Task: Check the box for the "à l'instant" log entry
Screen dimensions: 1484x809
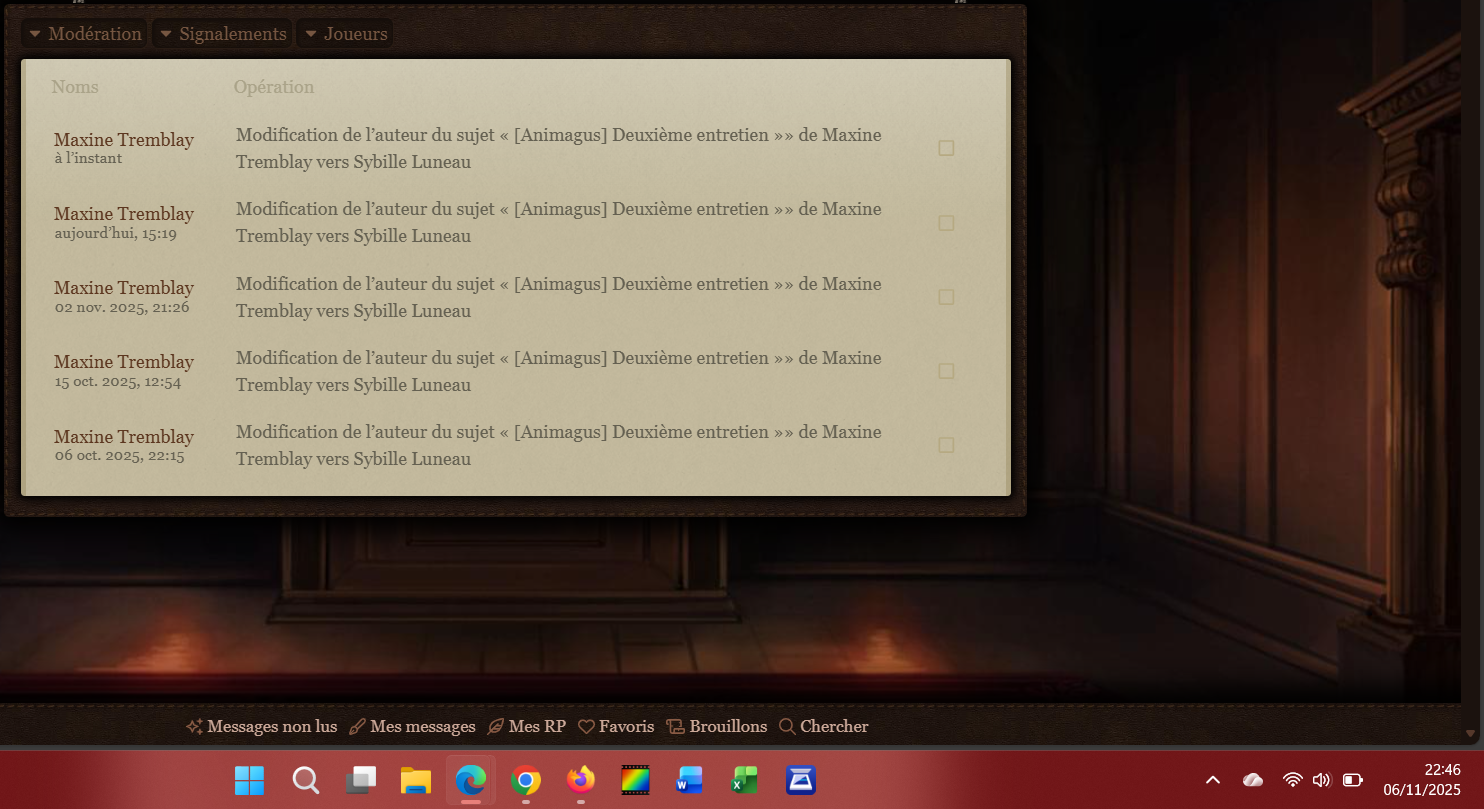Action: (x=946, y=148)
